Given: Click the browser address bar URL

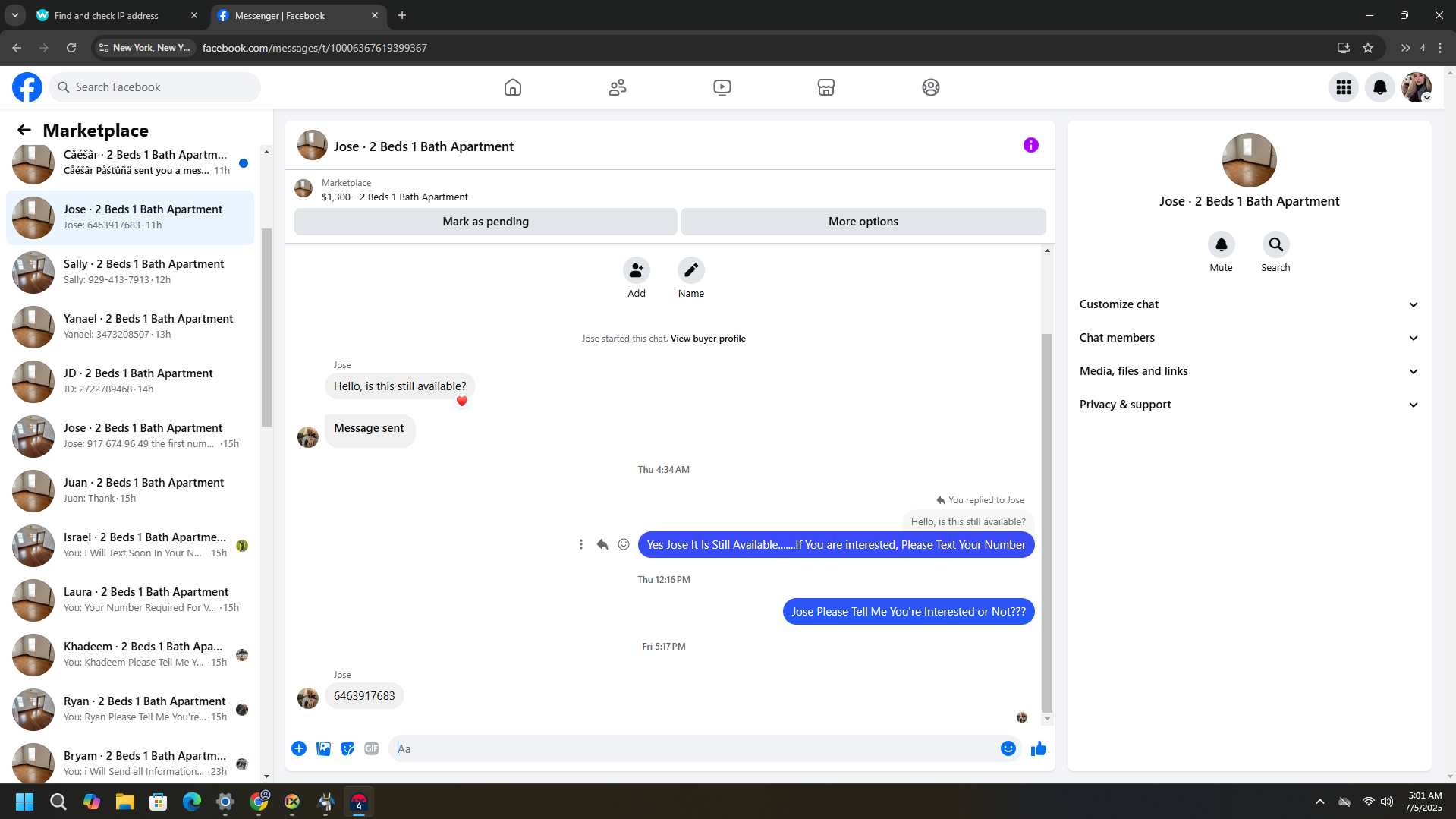Looking at the screenshot, I should click(315, 48).
